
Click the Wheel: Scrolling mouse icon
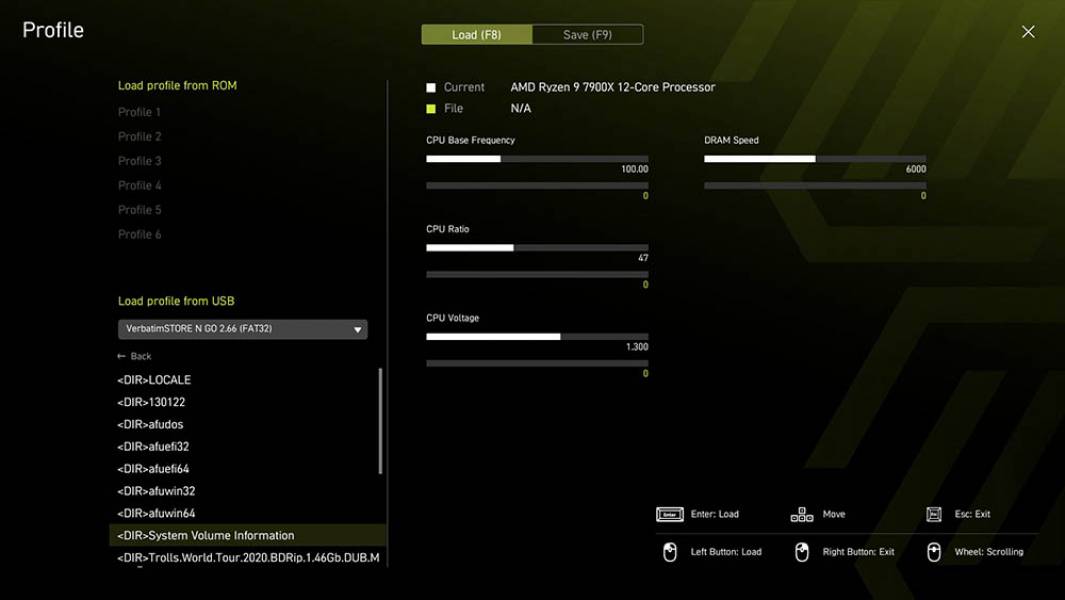tap(935, 551)
